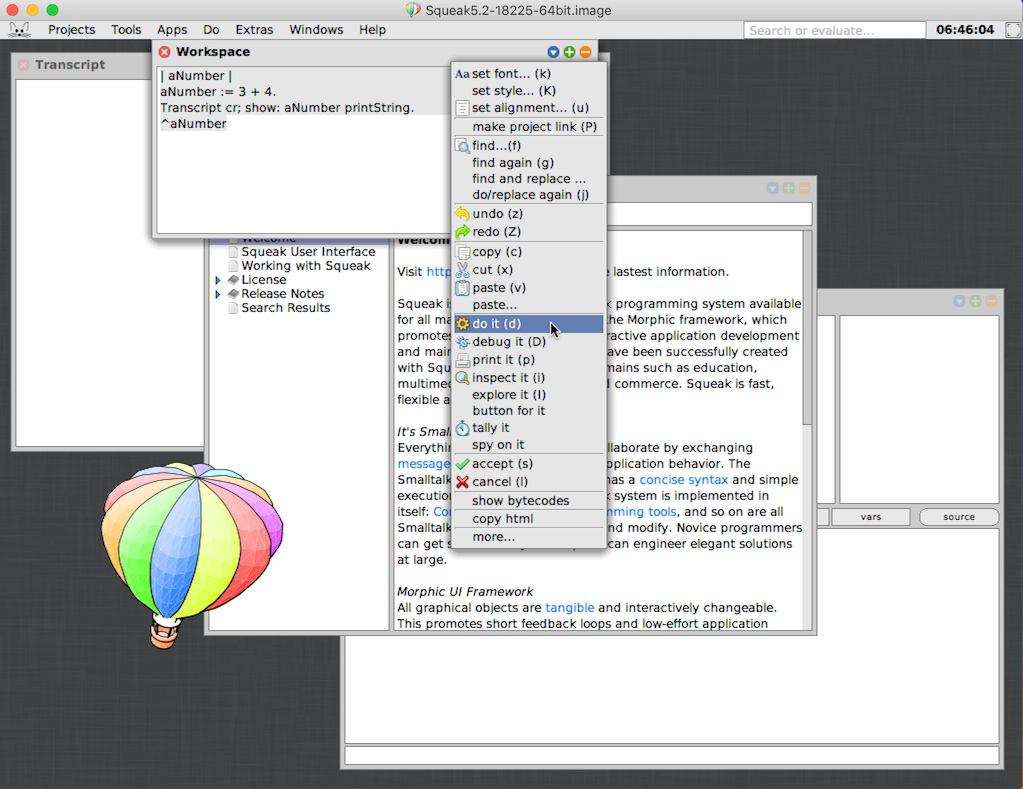Open the 'more...' submenu entry
Screen dimensions: 1023x789
point(528,537)
